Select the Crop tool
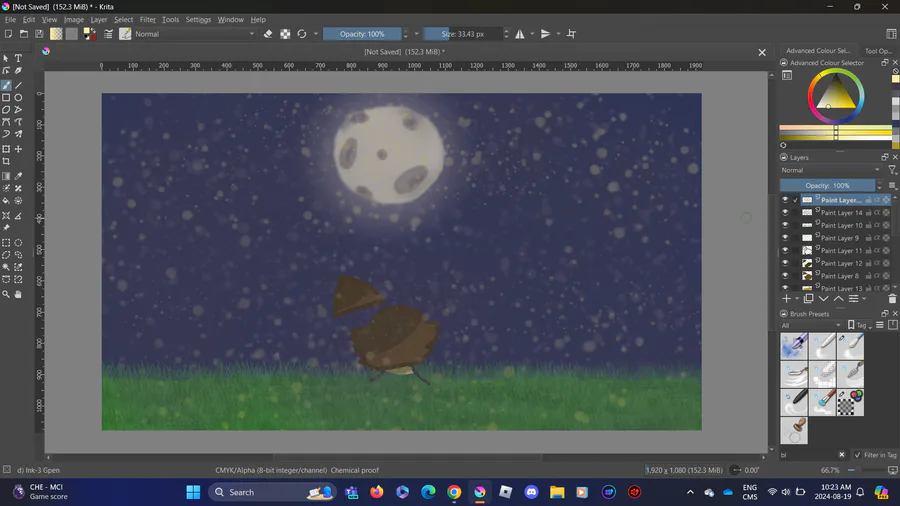 [6, 162]
